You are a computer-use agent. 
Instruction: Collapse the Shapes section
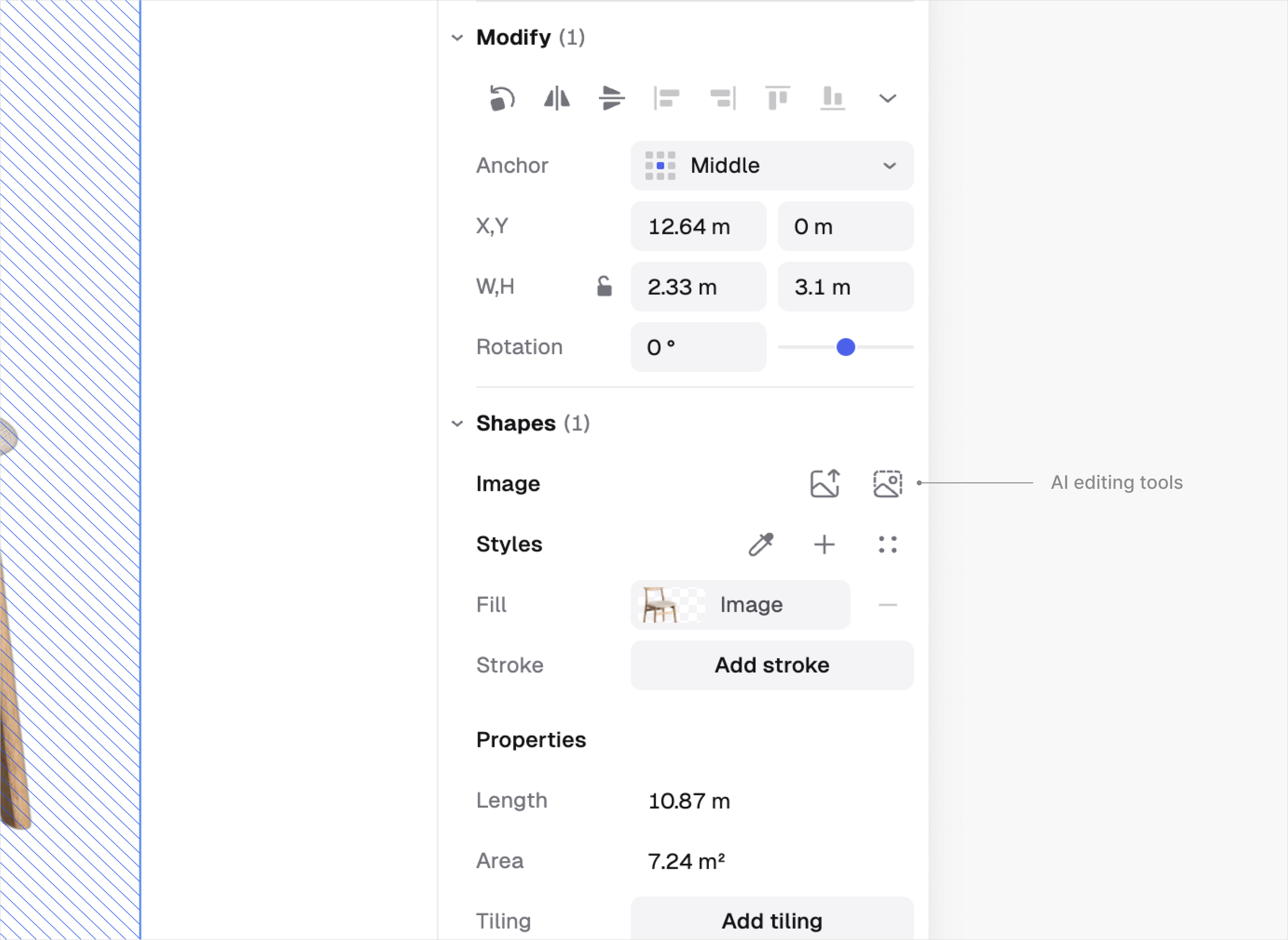point(457,424)
